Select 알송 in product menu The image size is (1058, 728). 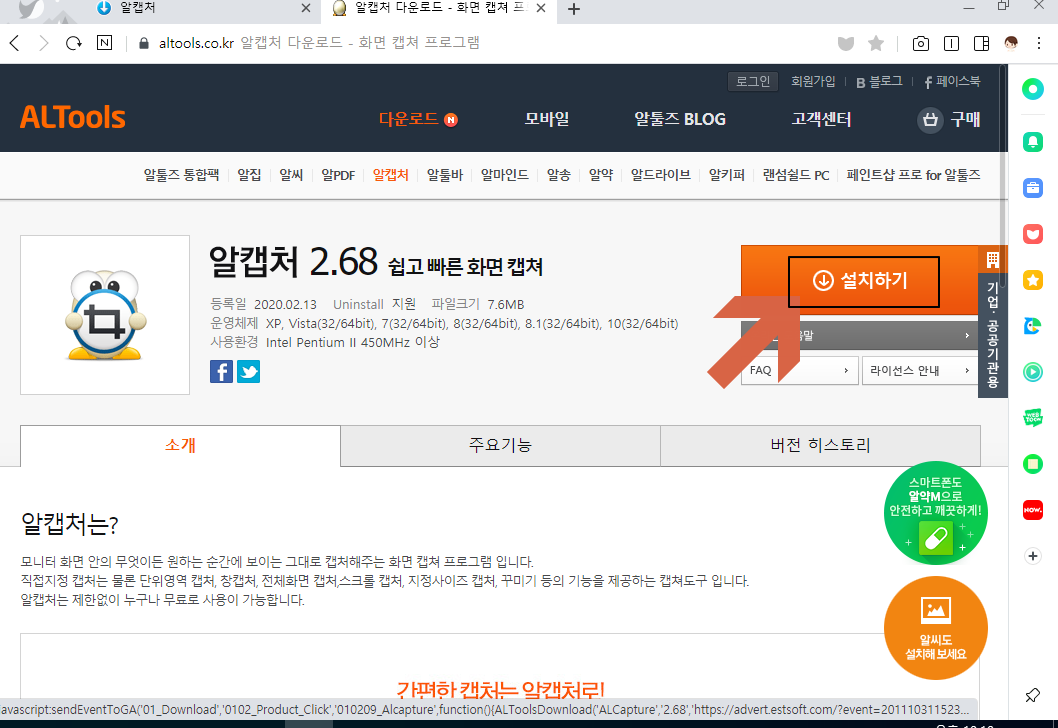(x=559, y=175)
